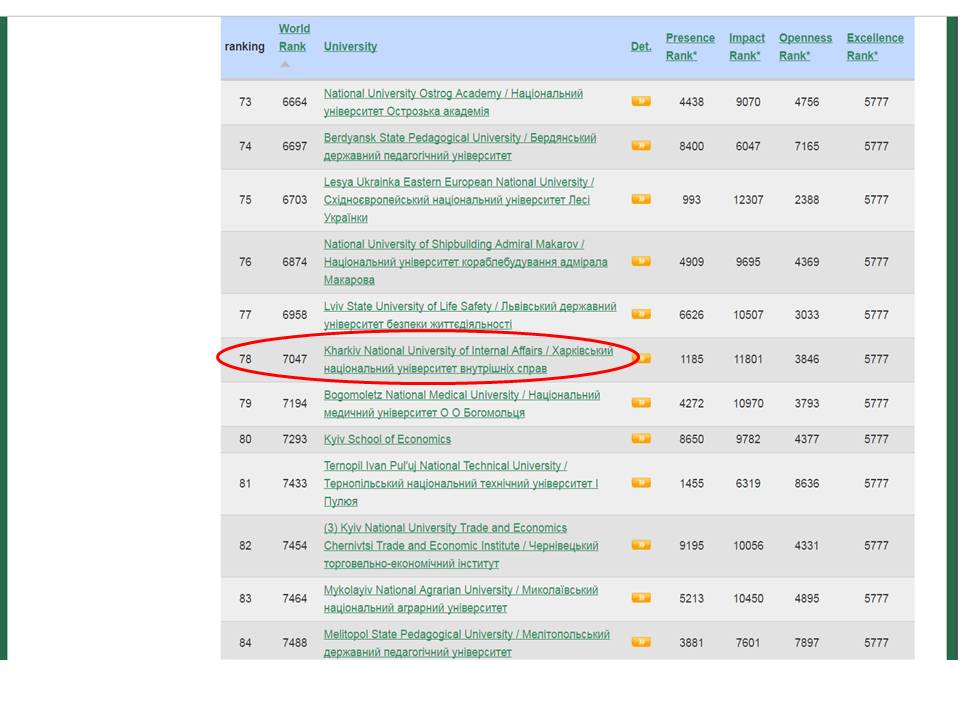
Task: Open Kyiv School of Economics link
Action: (387, 439)
